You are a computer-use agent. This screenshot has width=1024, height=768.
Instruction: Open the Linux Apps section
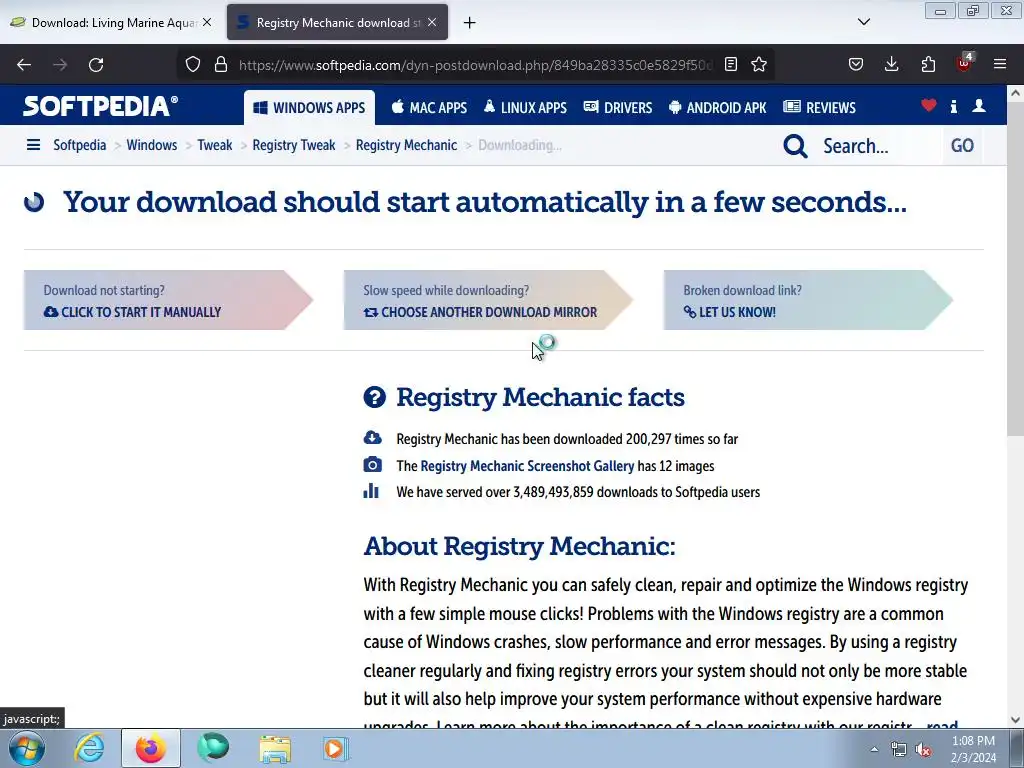click(525, 108)
